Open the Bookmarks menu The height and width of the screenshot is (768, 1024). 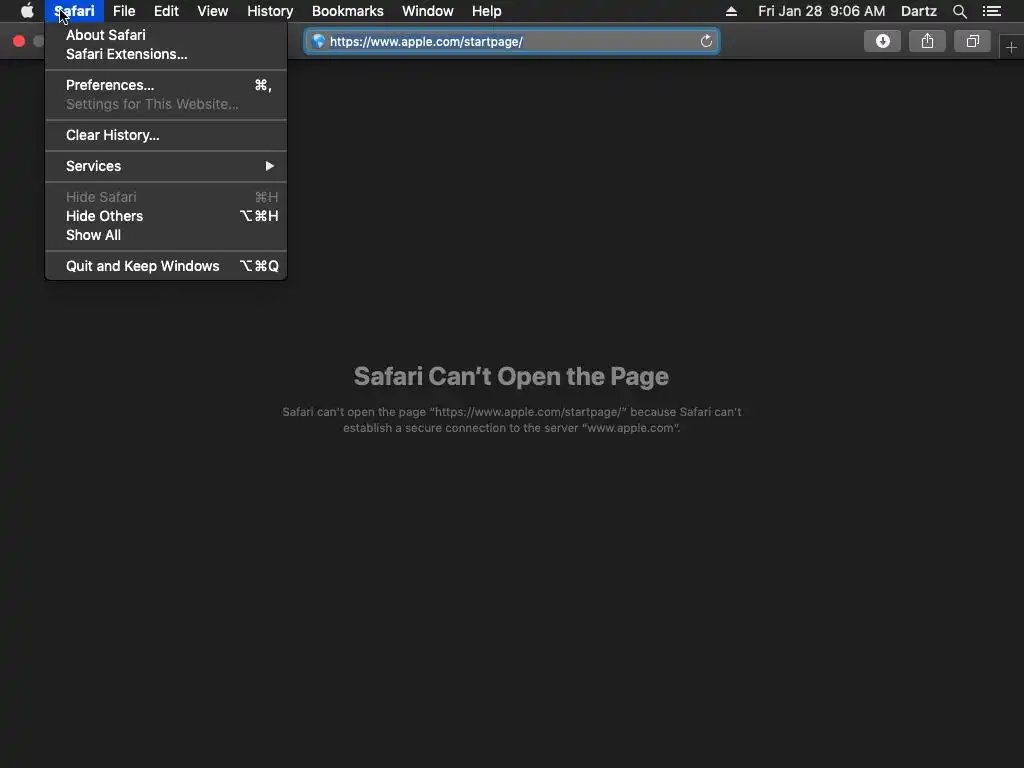[x=347, y=11]
